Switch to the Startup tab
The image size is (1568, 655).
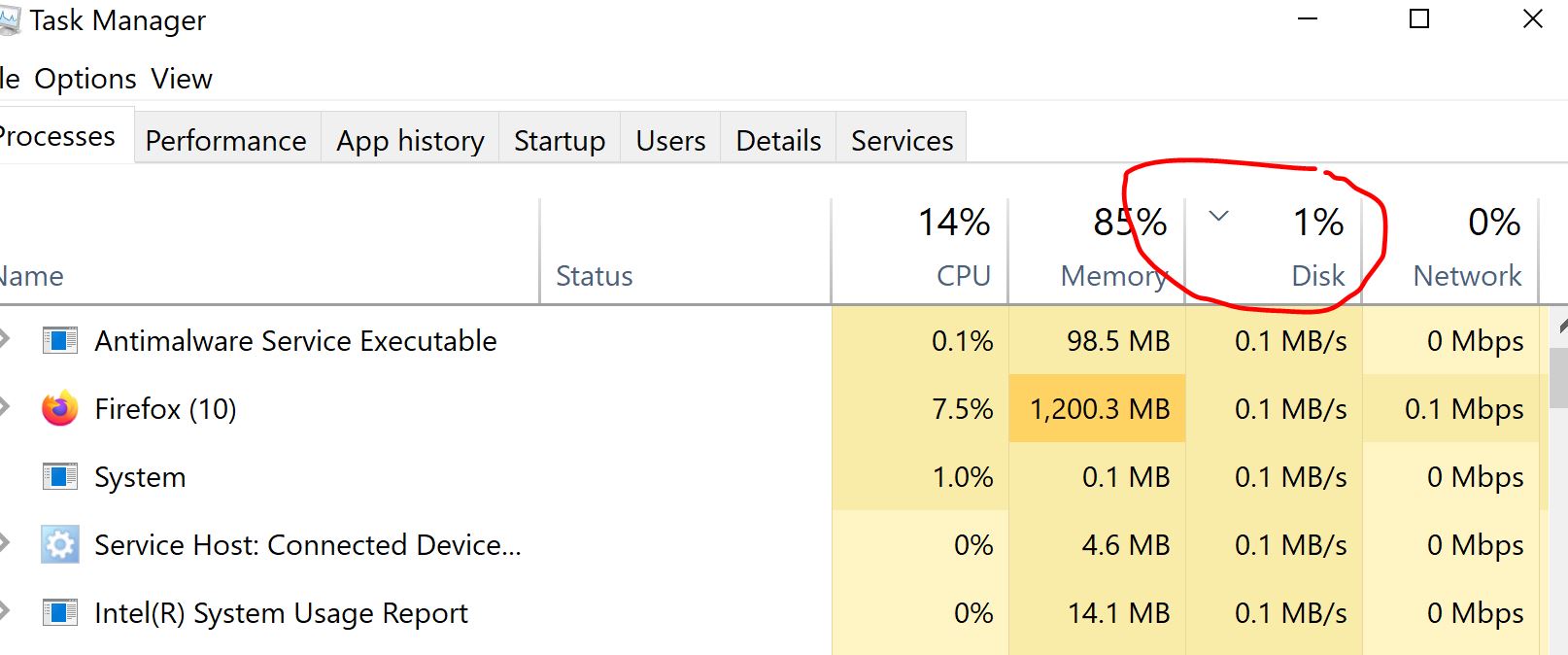[558, 140]
